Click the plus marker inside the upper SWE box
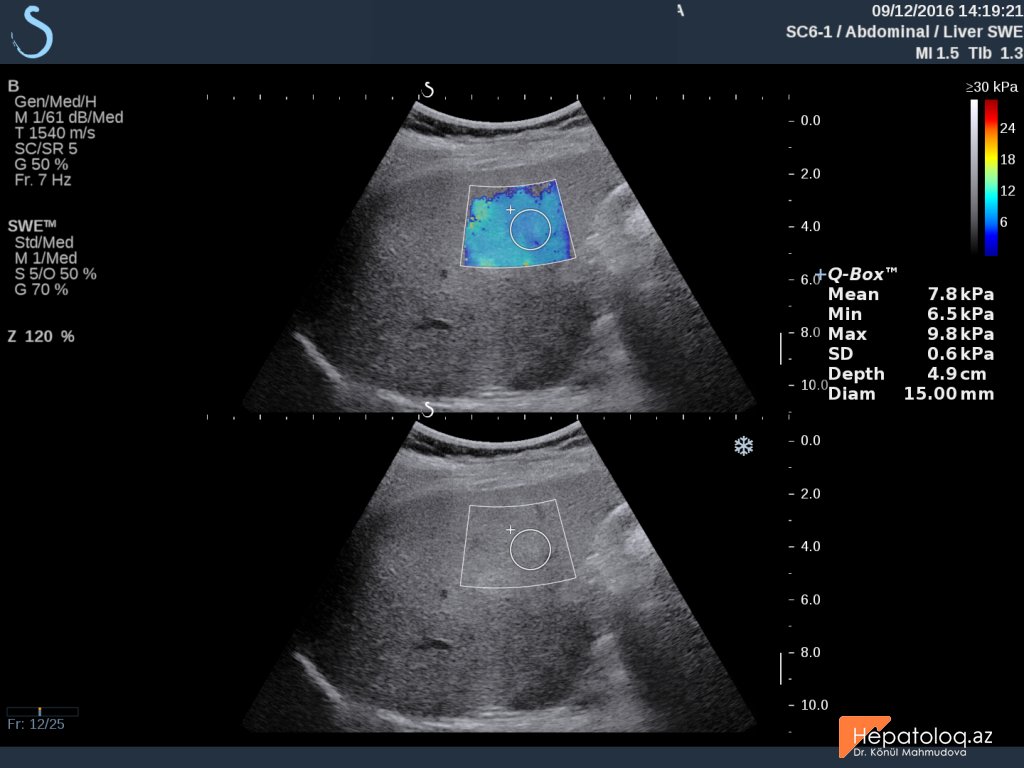 pos(511,210)
